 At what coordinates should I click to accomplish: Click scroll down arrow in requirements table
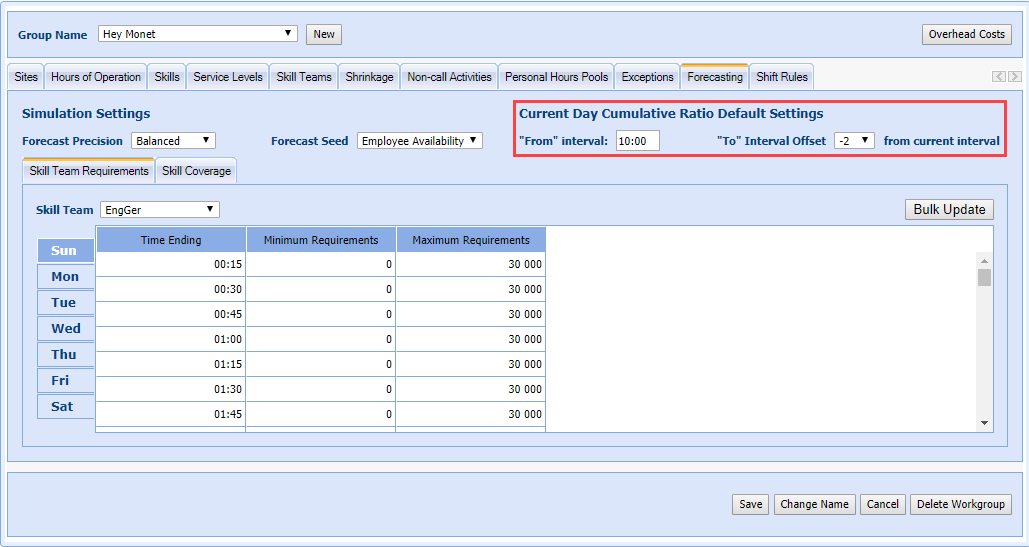984,423
